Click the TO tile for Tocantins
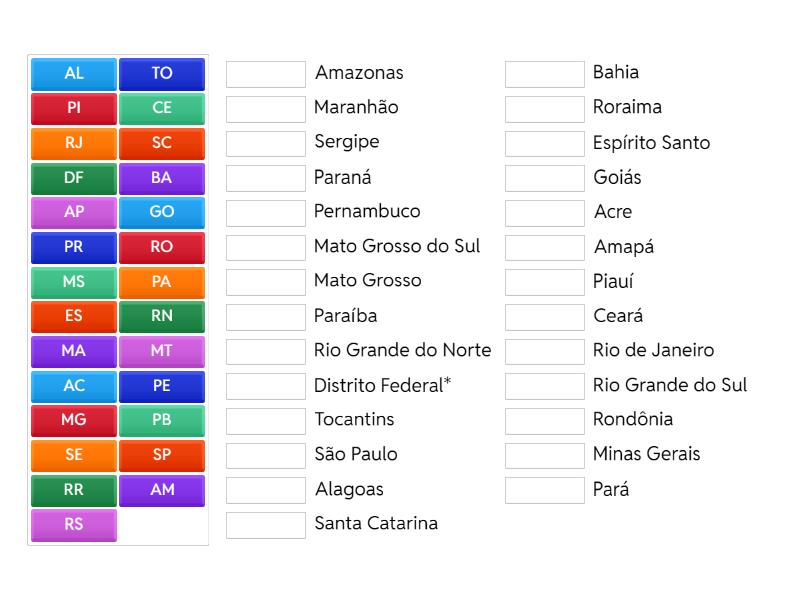 pyautogui.click(x=162, y=73)
